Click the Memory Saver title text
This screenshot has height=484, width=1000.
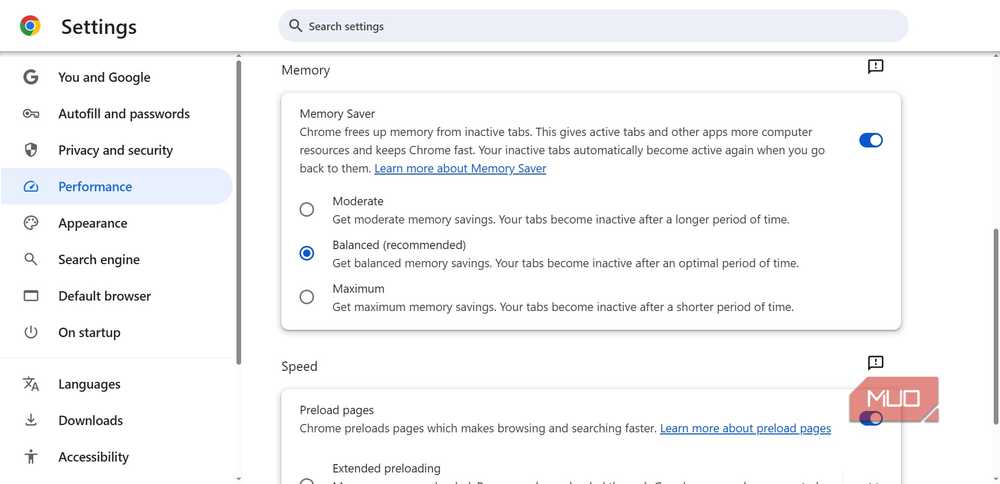337,114
